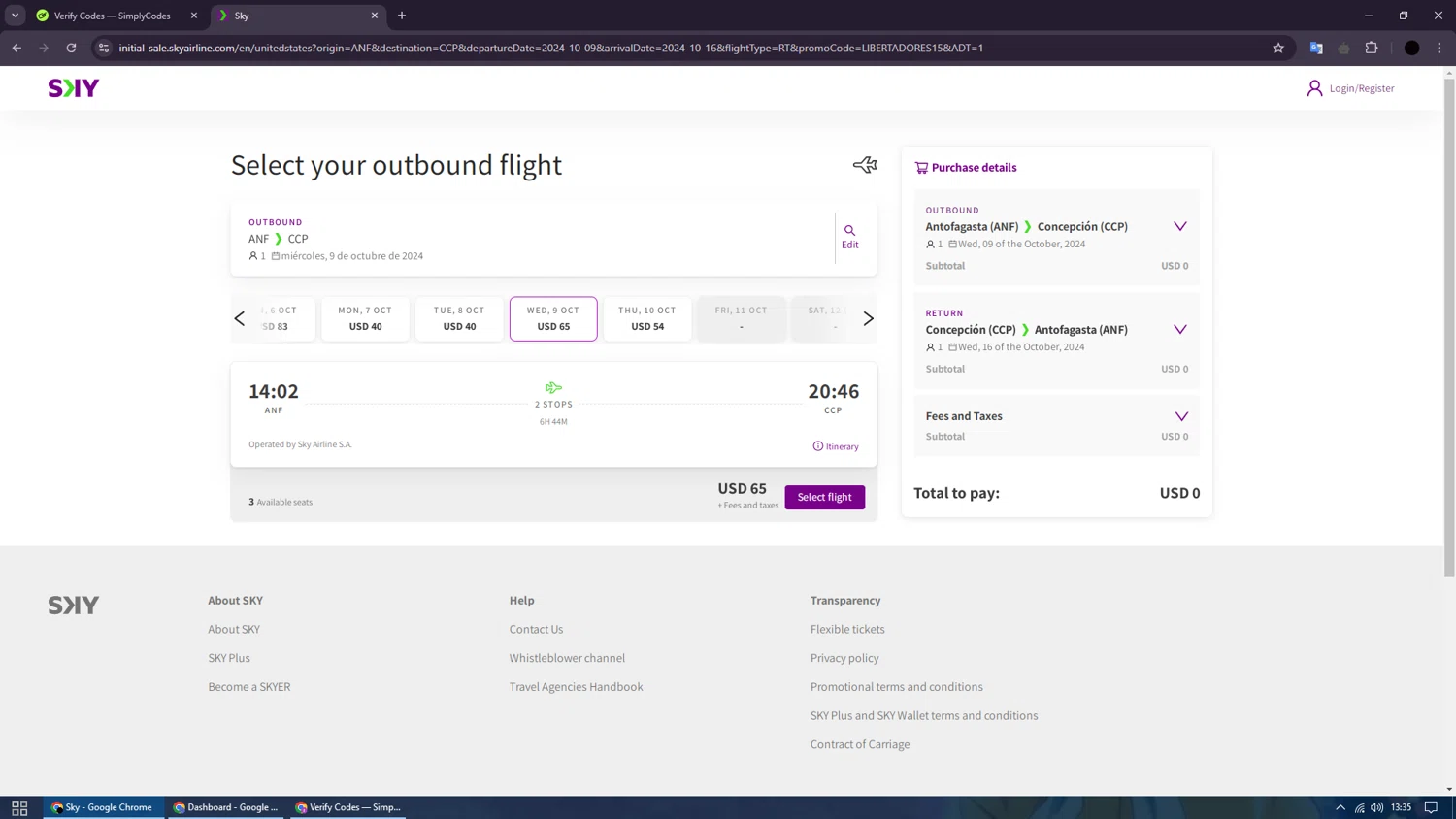
Task: Open Chrome three-dot menu
Action: pyautogui.click(x=1439, y=48)
